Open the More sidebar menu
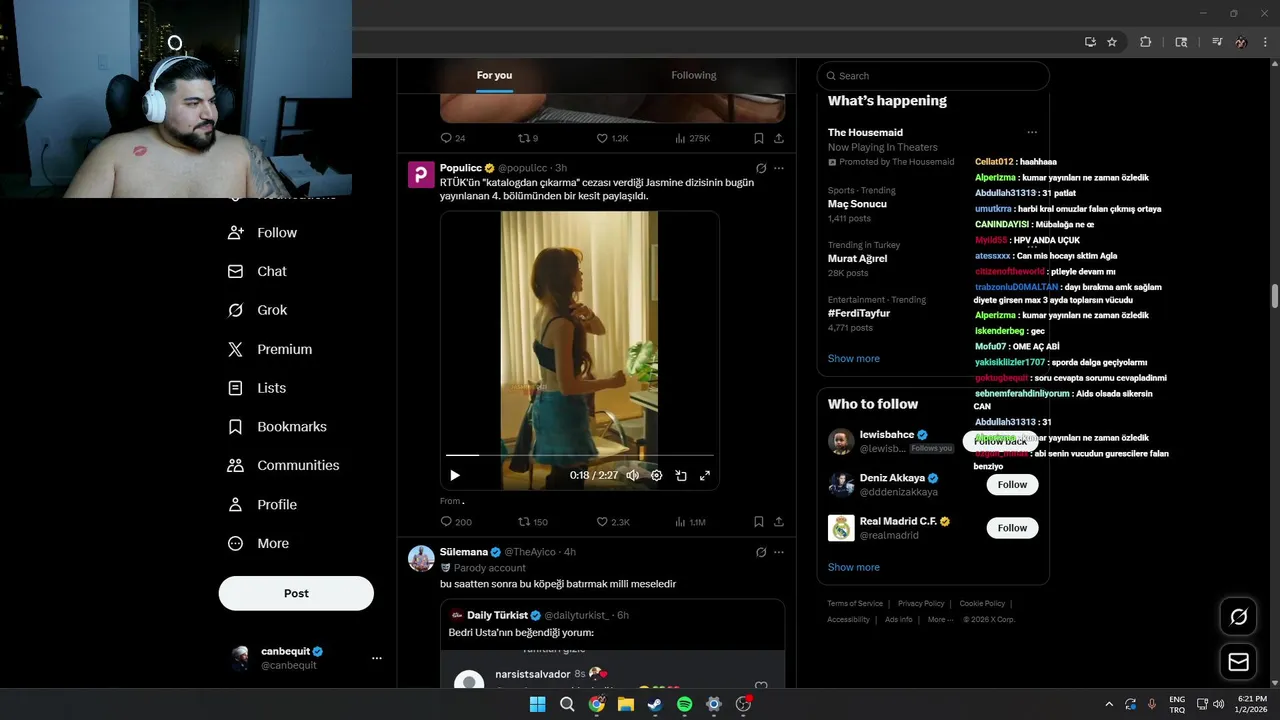Viewport: 1280px width, 720px height. (x=258, y=544)
